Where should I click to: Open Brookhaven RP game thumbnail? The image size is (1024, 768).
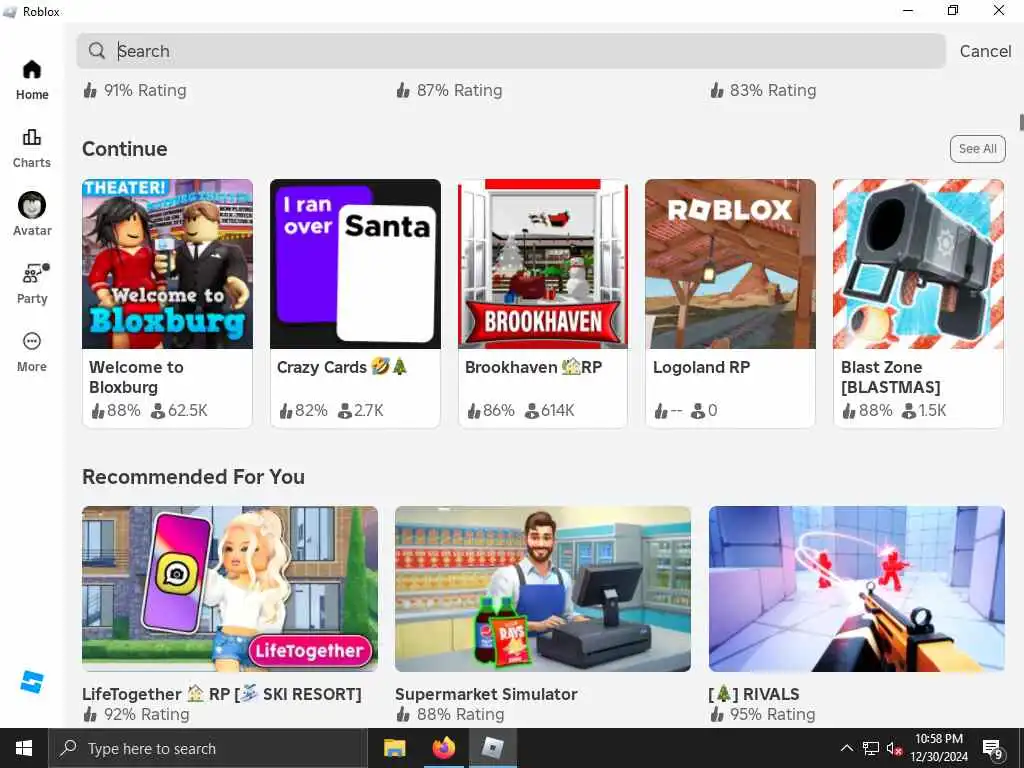[543, 264]
